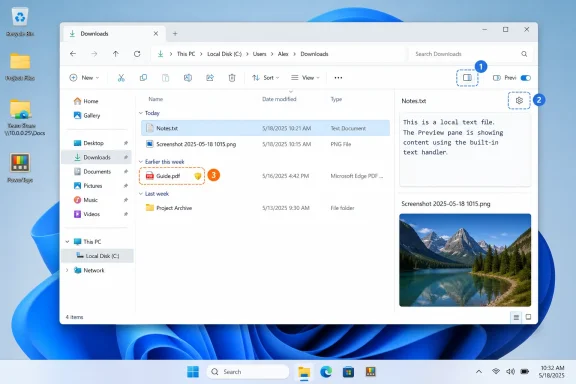Open the New dropdown menu
576x384 pixels.
coord(84,78)
